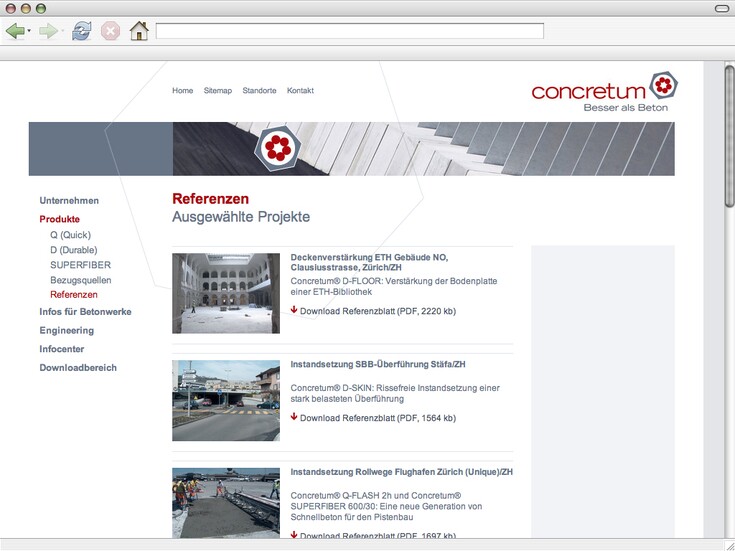Open Instandsetzung SBB-Überführung Stäfa/ZH title
Image resolution: width=735 pixels, height=551 pixels.
point(378,364)
